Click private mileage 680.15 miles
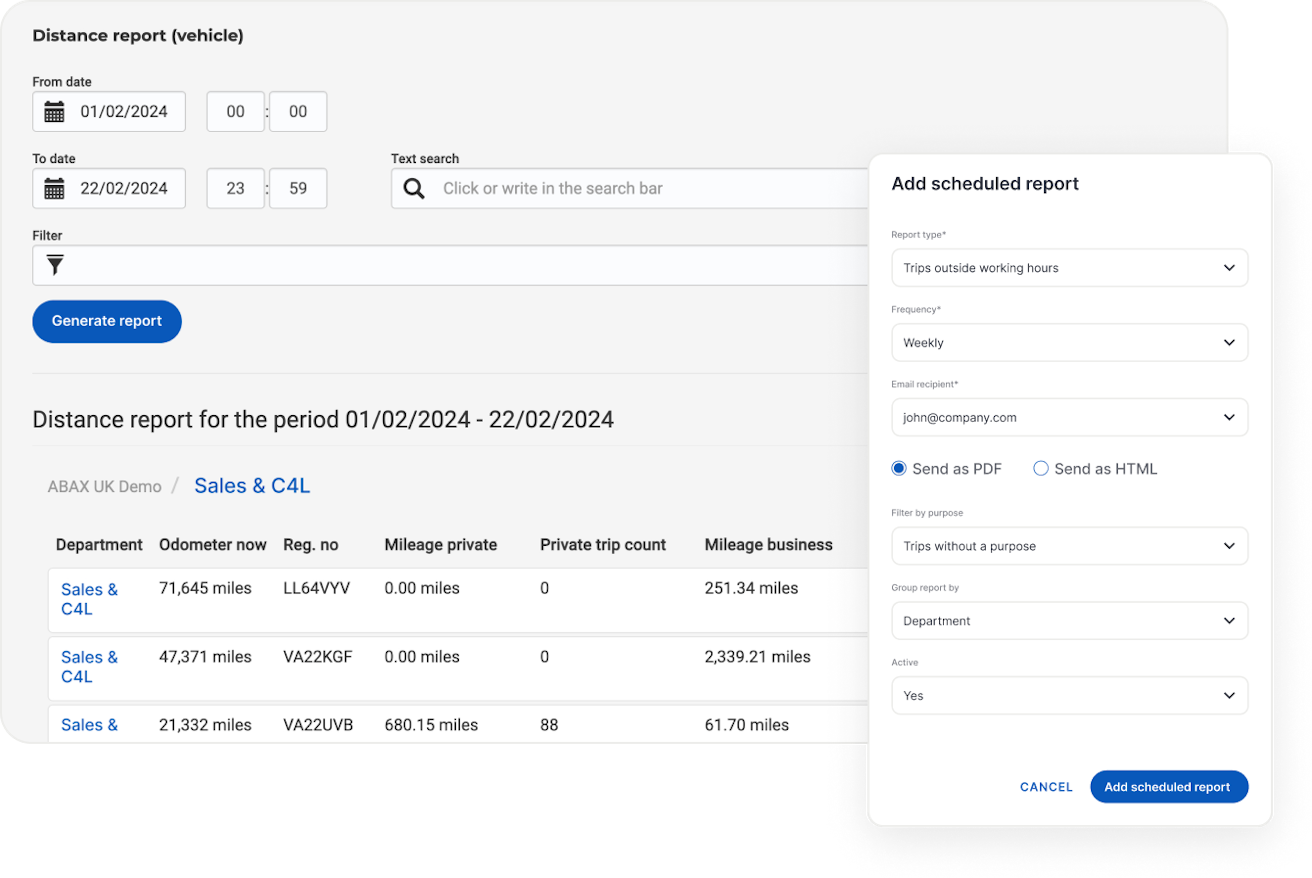 coord(431,725)
